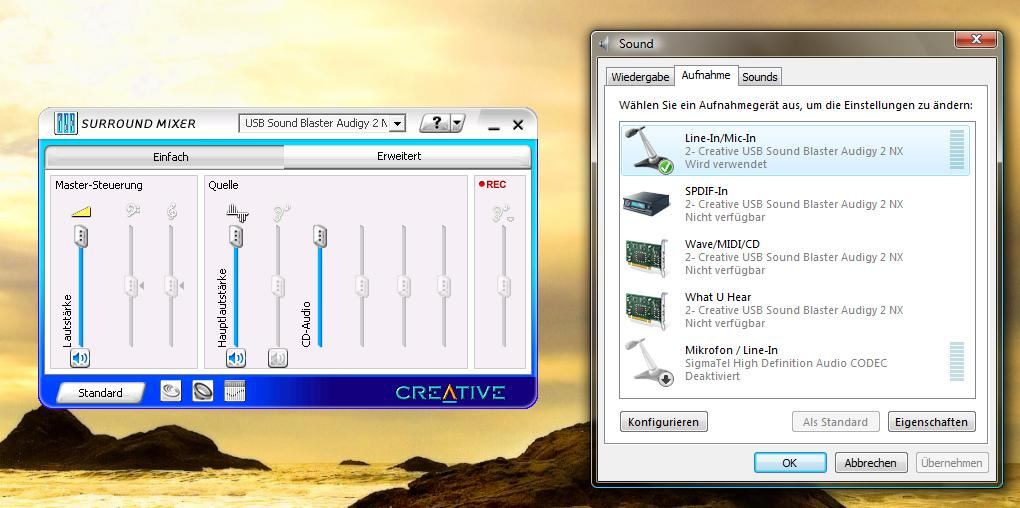Click the Wave/MIDI/CD sound card icon

pyautogui.click(x=647, y=256)
